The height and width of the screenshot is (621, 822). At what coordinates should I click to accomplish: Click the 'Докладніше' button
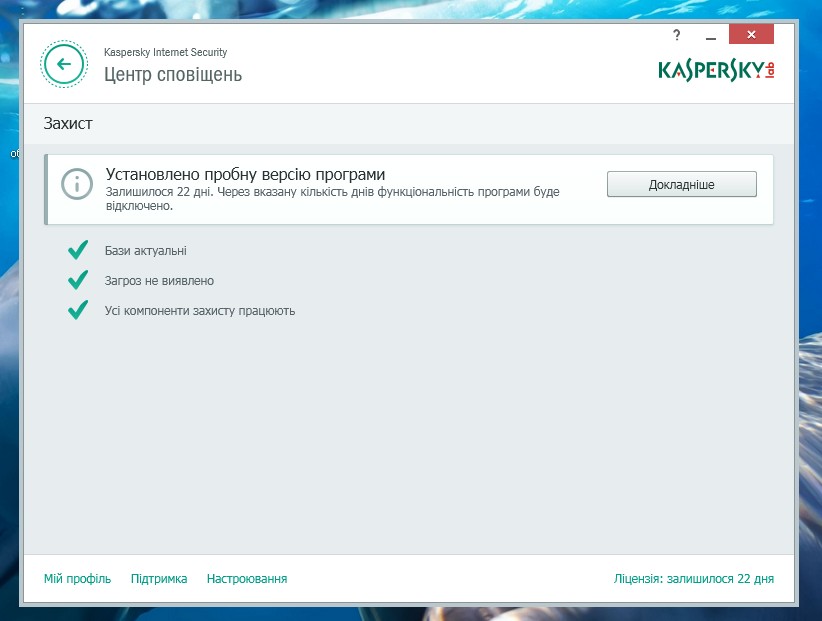pos(682,184)
